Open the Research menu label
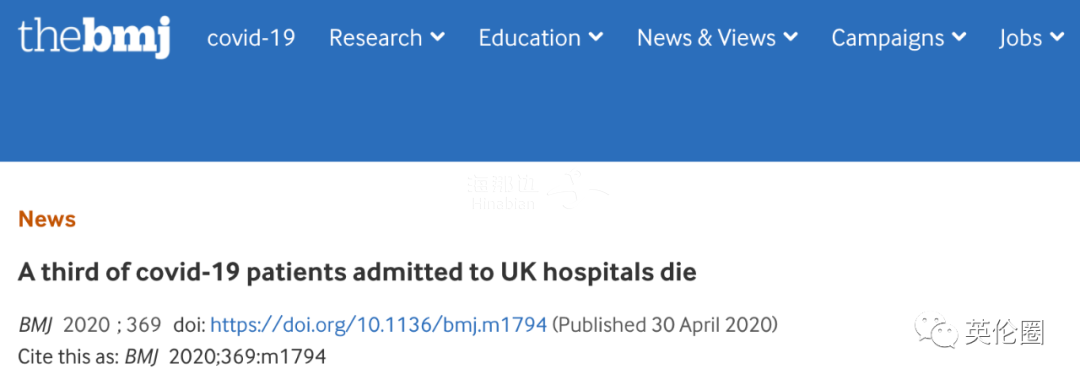Viewport: 1080px width, 380px height. [375, 38]
